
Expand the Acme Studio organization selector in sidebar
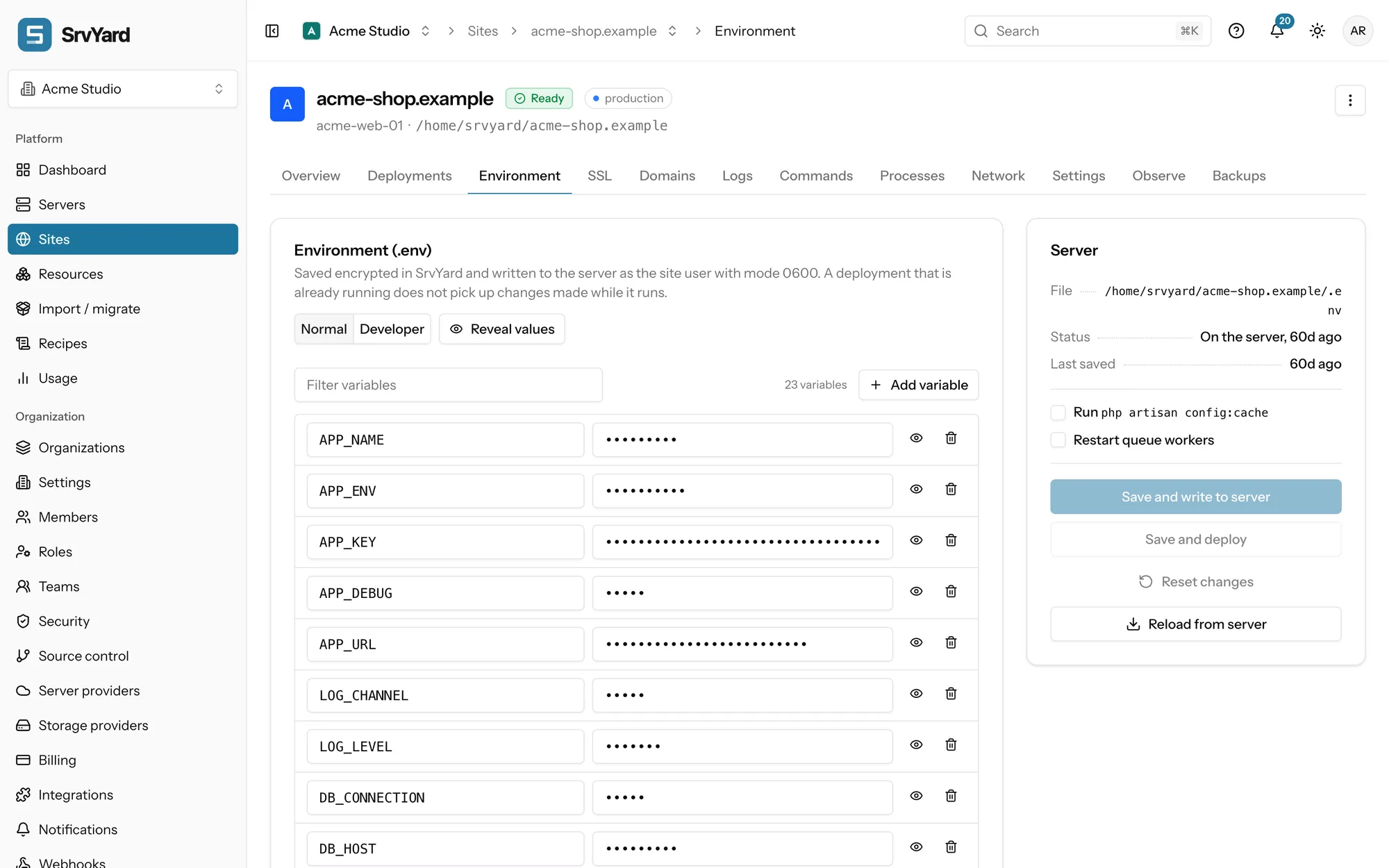[x=123, y=89]
